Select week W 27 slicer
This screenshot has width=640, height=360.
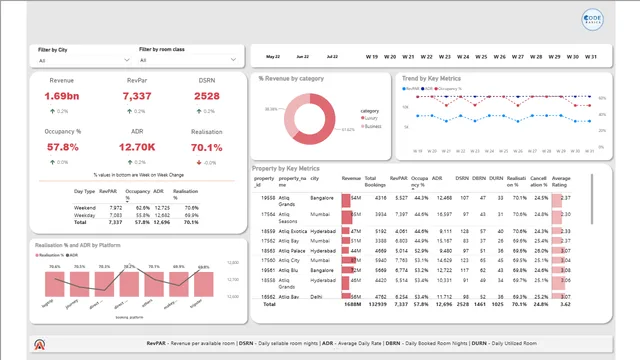point(518,57)
